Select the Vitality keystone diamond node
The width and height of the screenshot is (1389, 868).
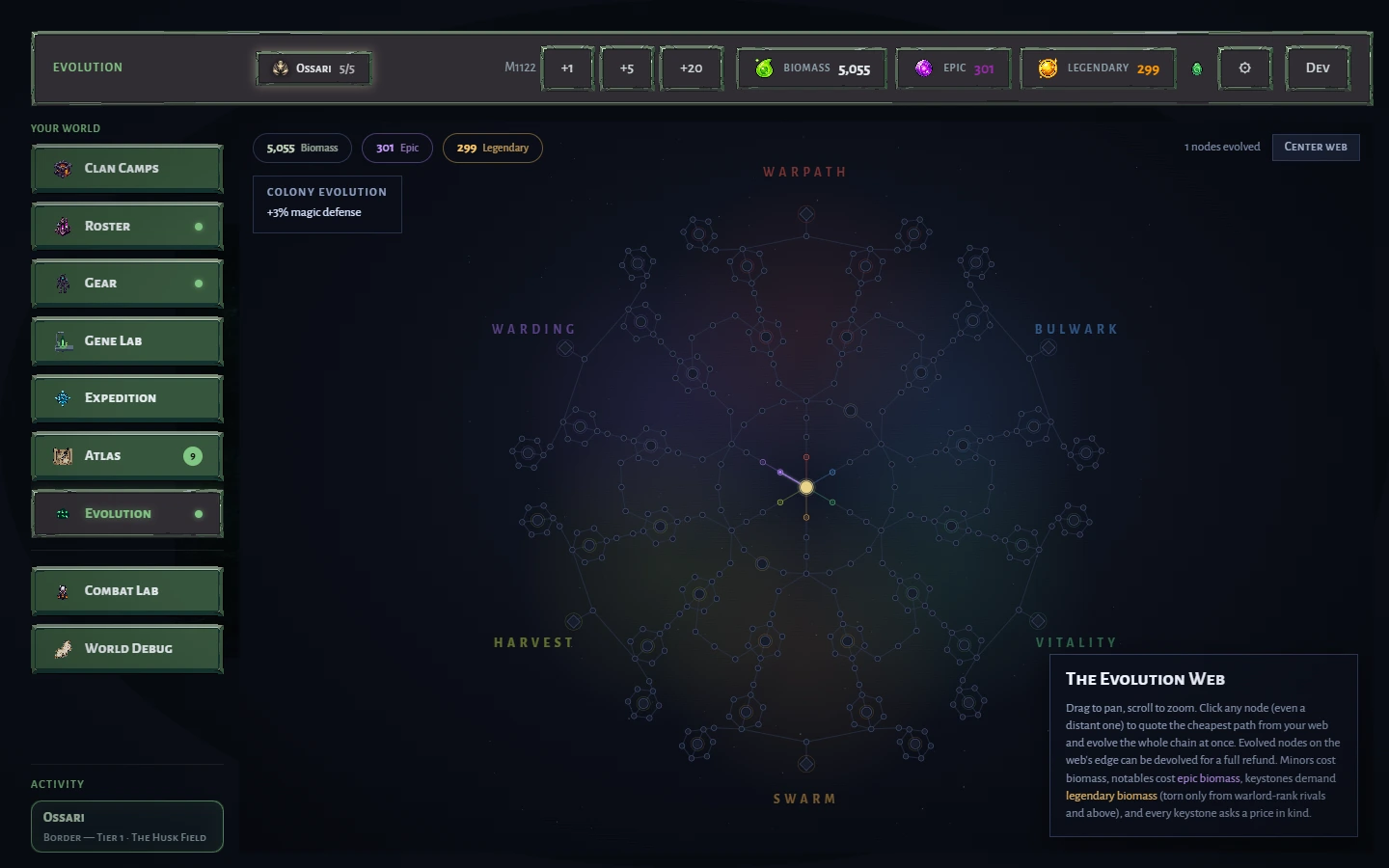click(x=1039, y=620)
